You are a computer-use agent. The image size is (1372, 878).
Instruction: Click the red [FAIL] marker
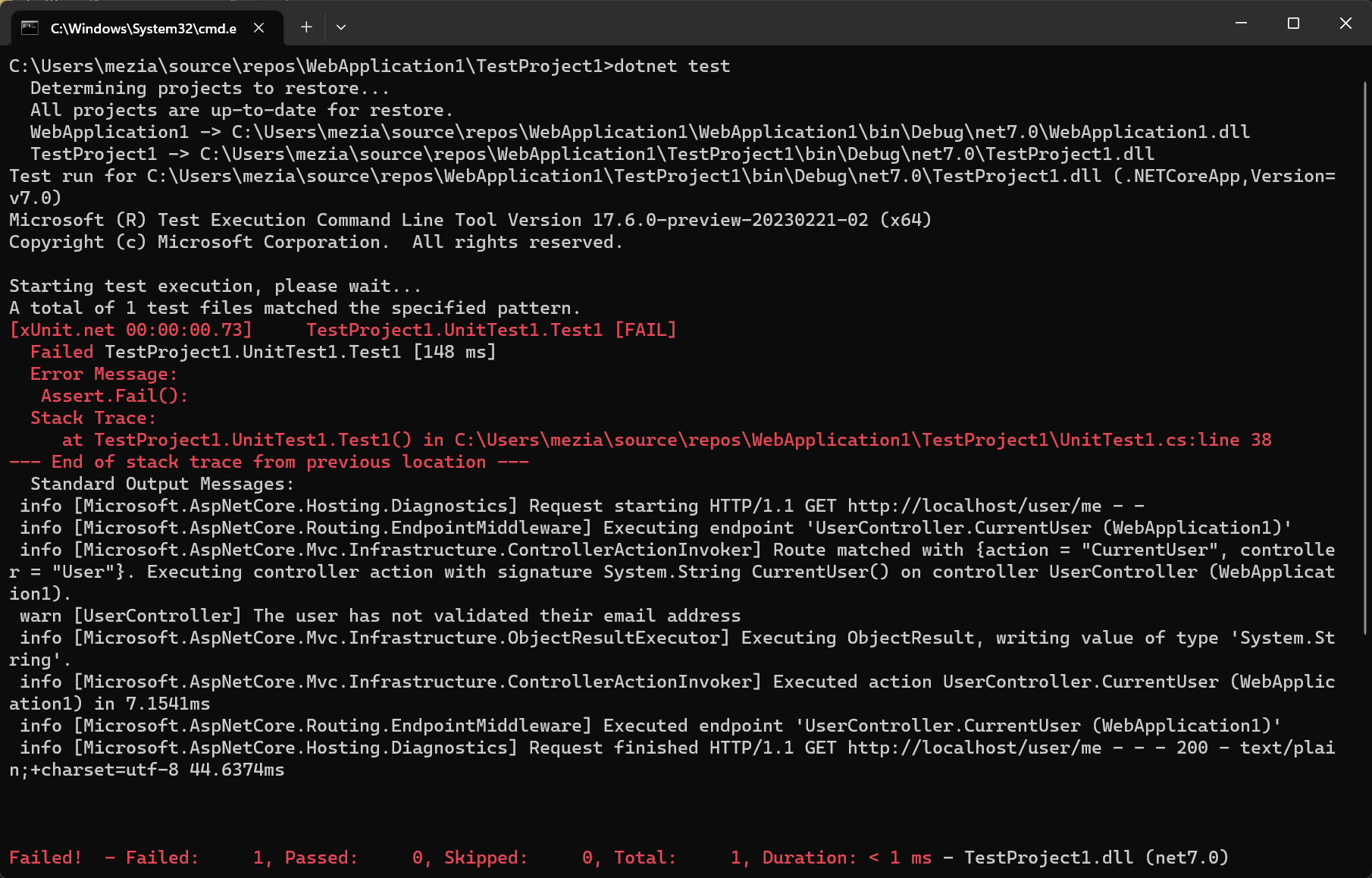pyautogui.click(x=645, y=330)
